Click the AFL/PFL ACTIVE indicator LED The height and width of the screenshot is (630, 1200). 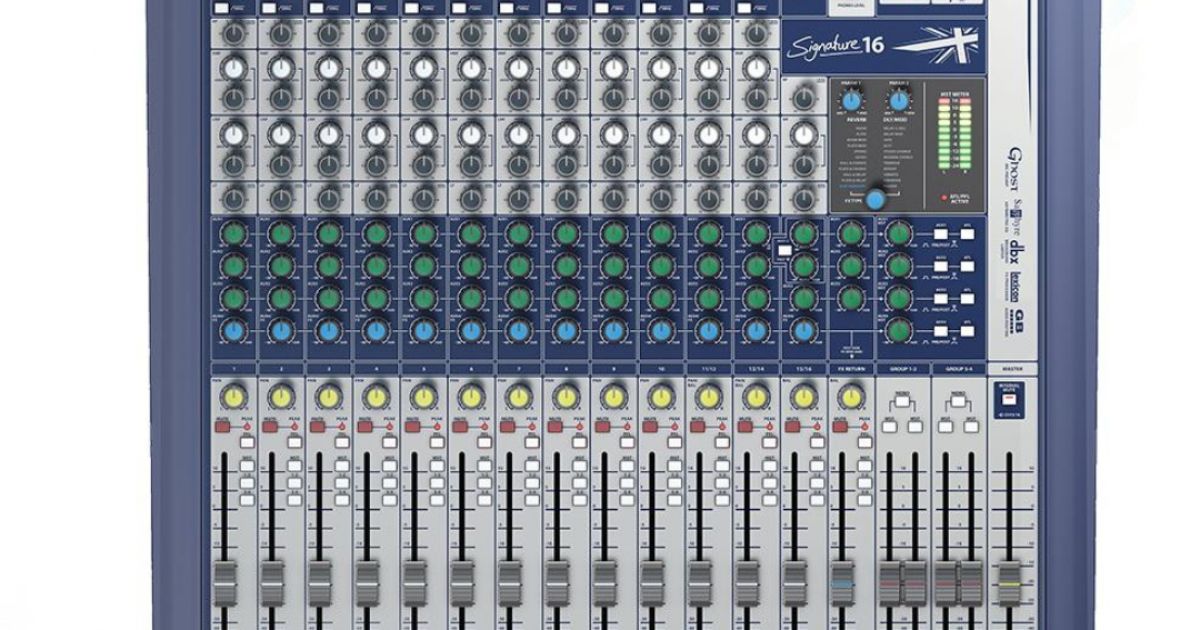[x=942, y=196]
